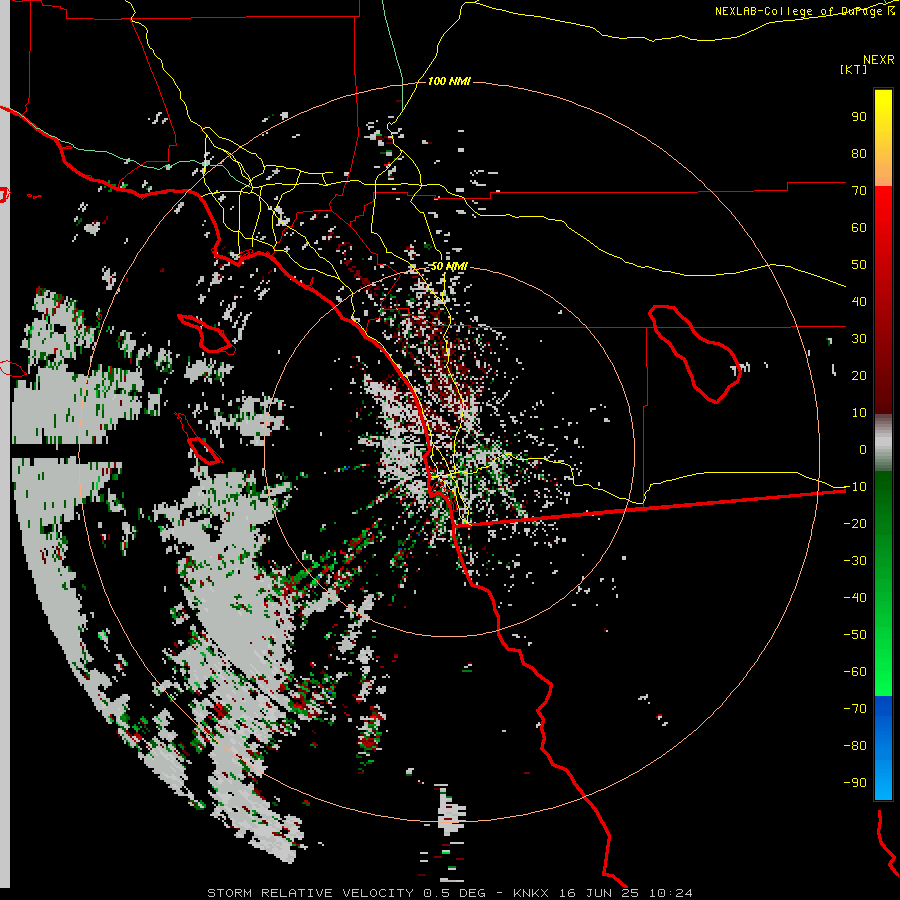Click the 70 value on the velocity scale
The width and height of the screenshot is (900, 900).
(x=859, y=191)
